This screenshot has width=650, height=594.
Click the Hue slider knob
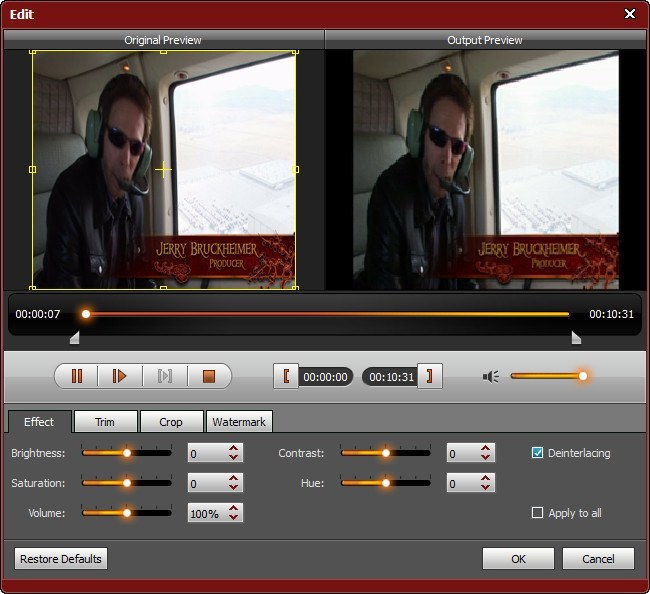[x=386, y=483]
